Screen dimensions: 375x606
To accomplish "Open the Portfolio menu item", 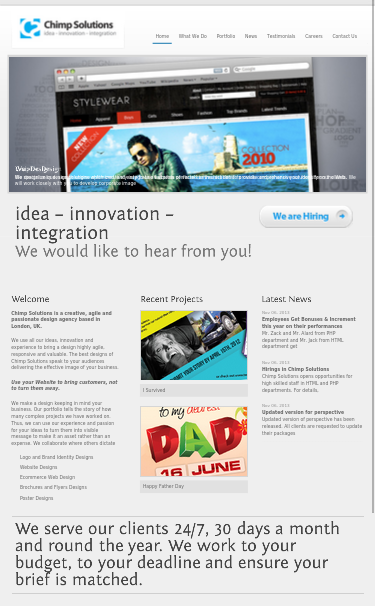I will pyautogui.click(x=226, y=36).
